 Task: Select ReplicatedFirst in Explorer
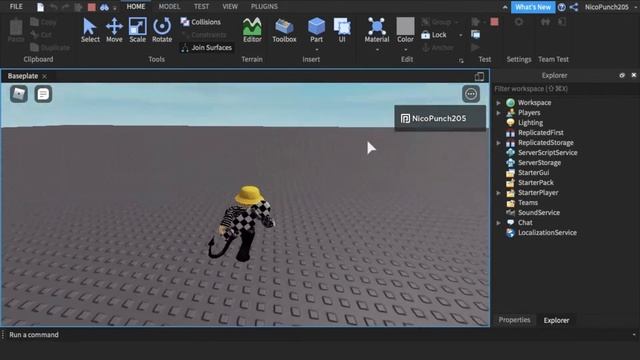pos(540,133)
